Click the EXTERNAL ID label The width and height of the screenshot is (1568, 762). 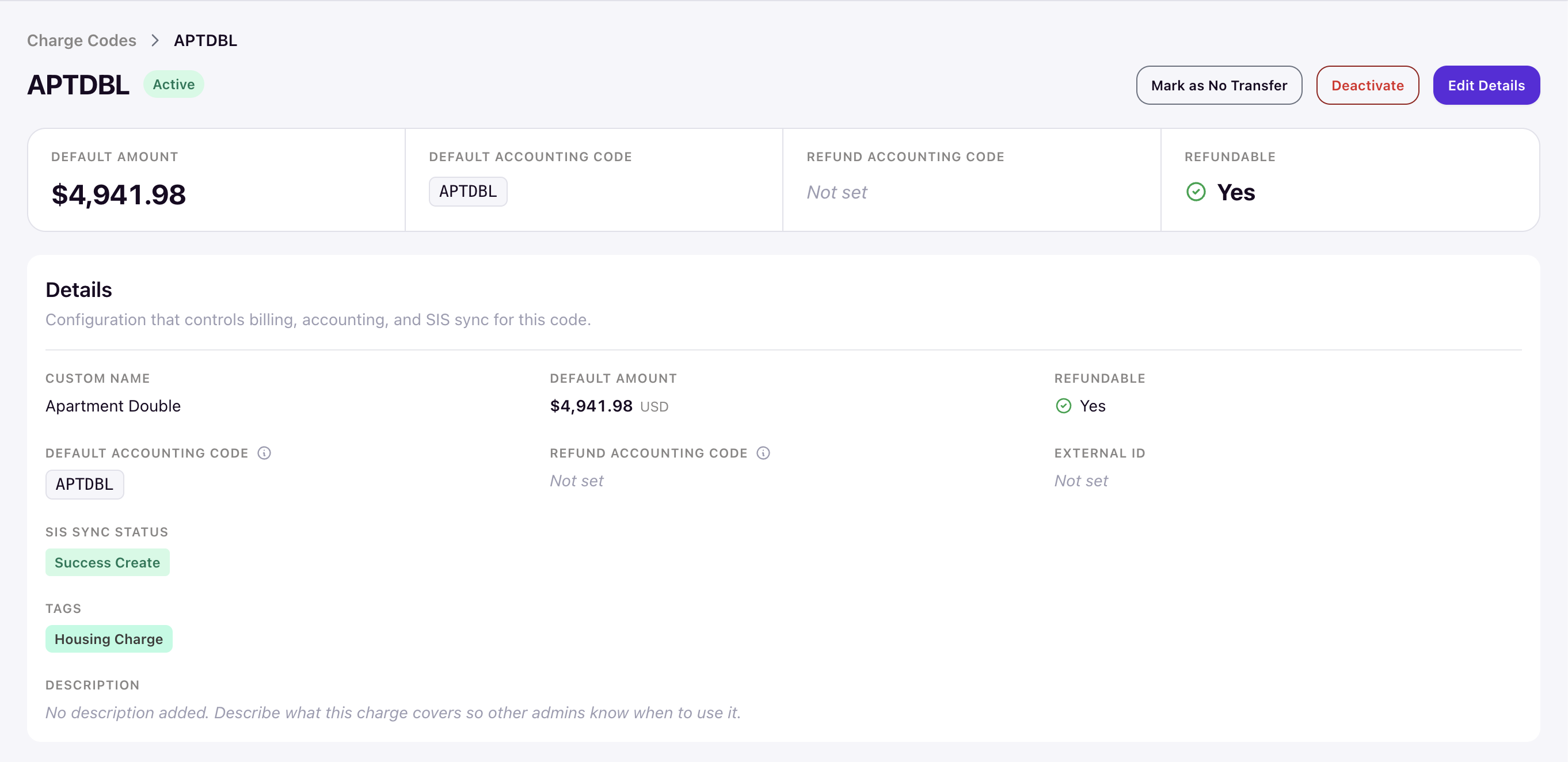tap(1099, 454)
